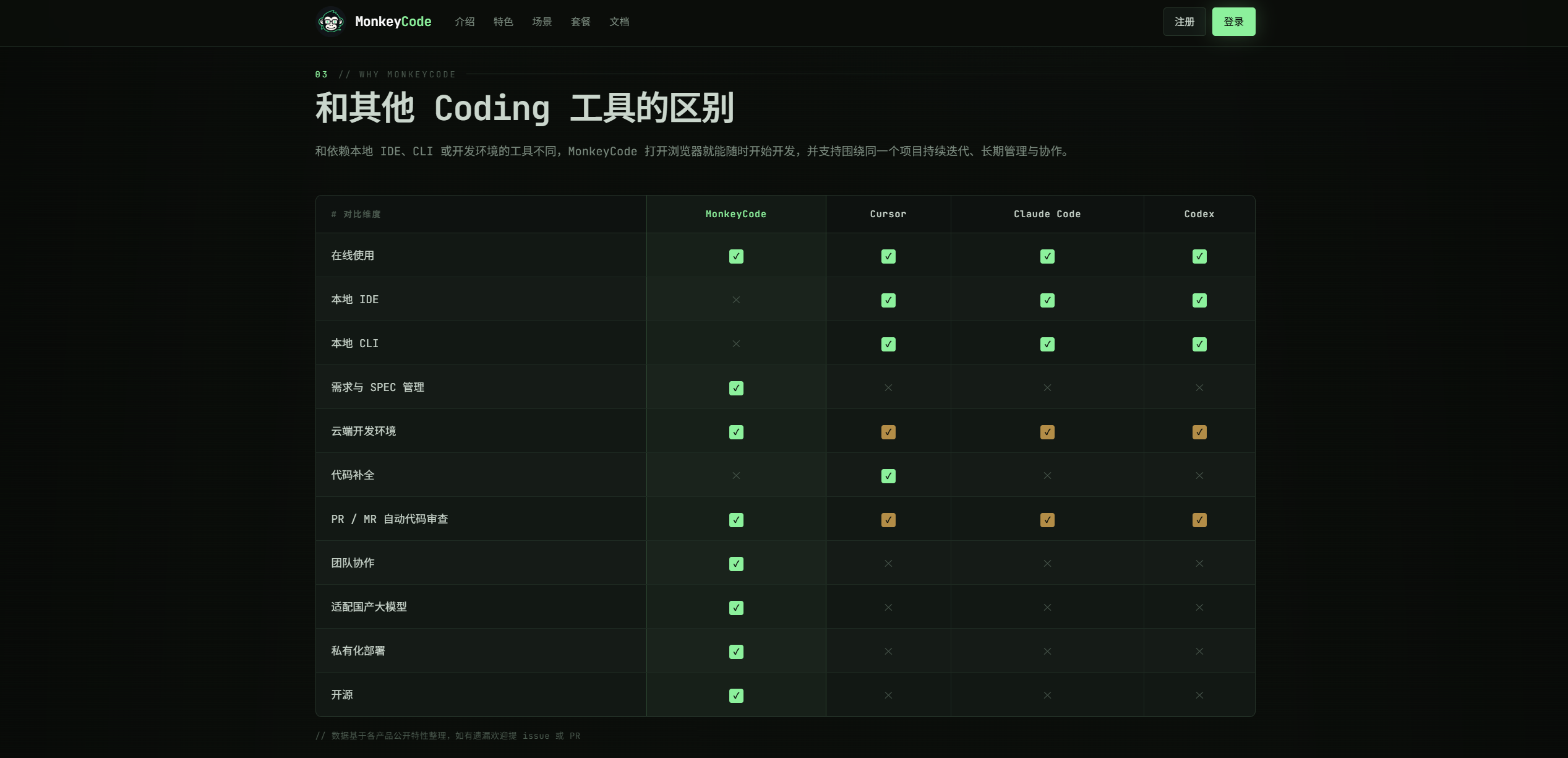Click the MonkeyCode column header
1568x758 pixels.
point(735,214)
